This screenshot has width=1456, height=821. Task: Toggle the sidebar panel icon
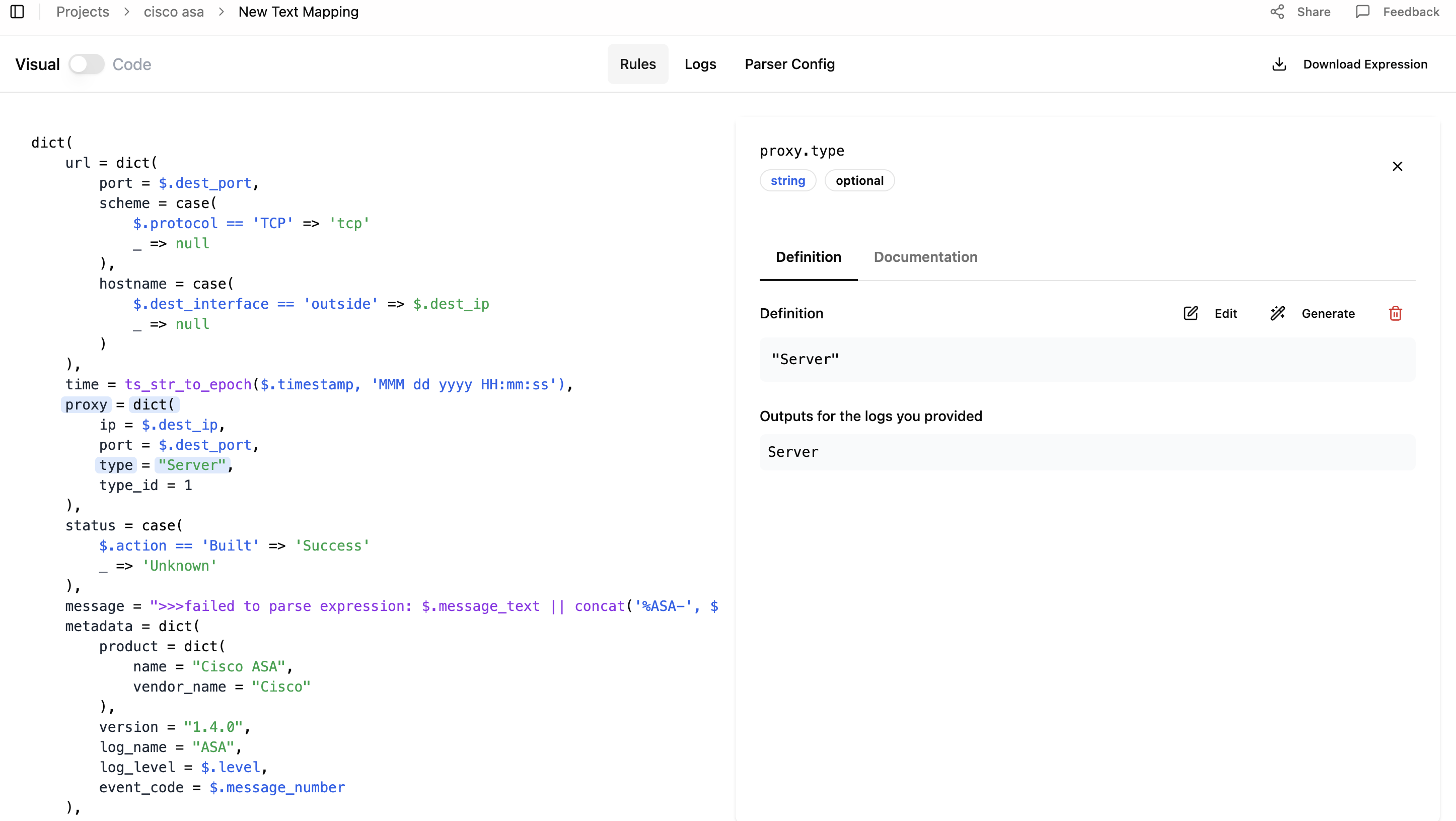click(18, 12)
